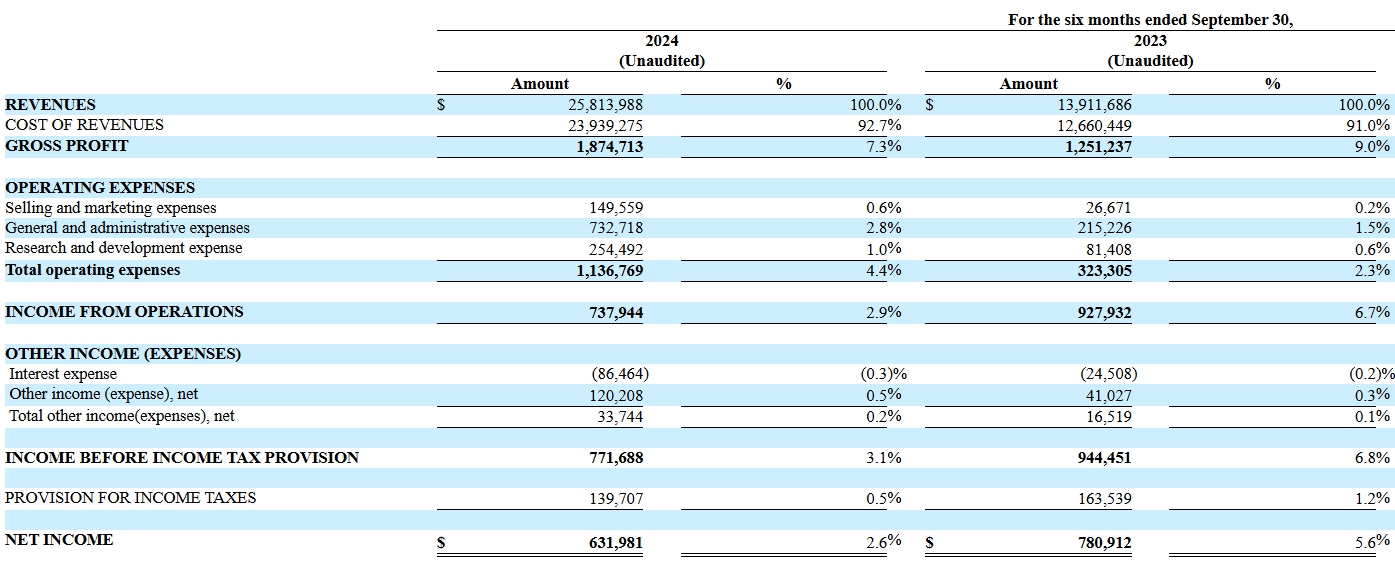Select General and administrative amount 732,718
This screenshot has height=561, width=1395.
pos(616,229)
